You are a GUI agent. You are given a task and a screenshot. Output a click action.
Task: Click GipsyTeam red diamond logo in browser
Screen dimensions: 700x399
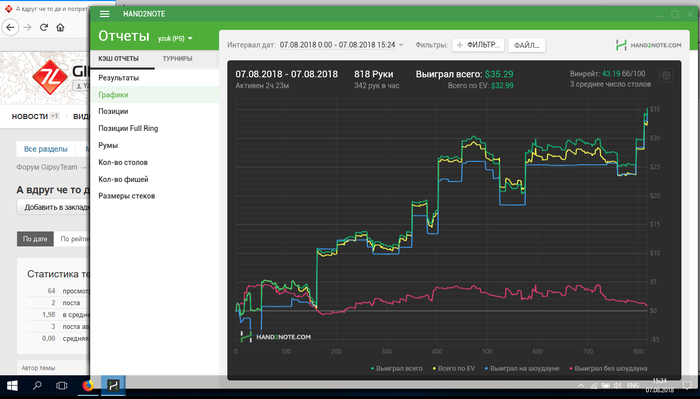pos(50,77)
